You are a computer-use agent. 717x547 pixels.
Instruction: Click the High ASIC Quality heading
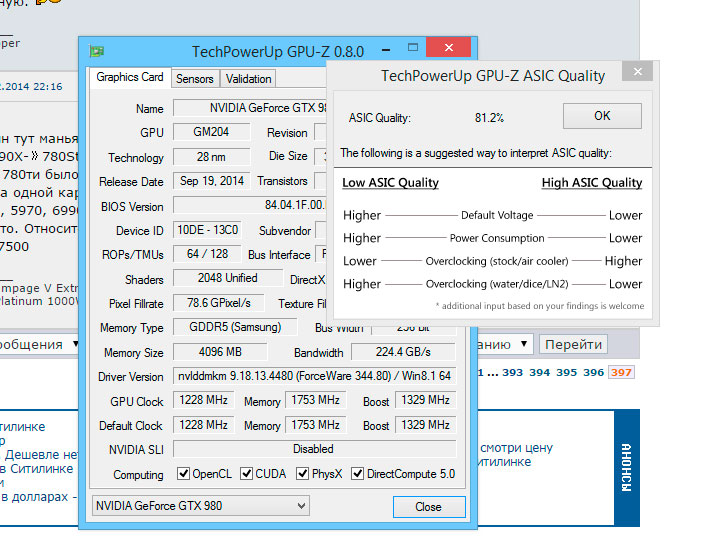592,183
